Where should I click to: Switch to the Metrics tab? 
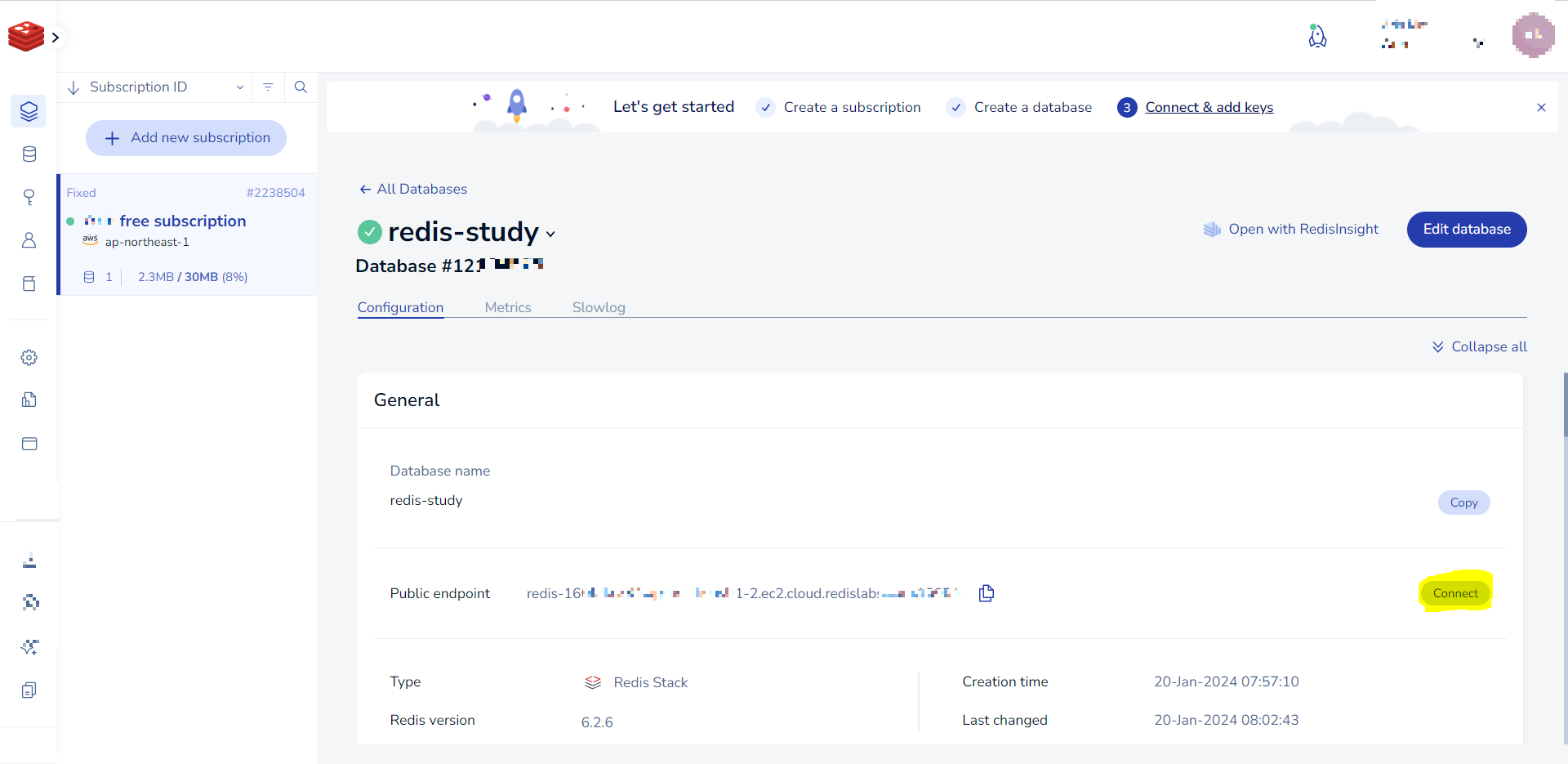tap(508, 307)
